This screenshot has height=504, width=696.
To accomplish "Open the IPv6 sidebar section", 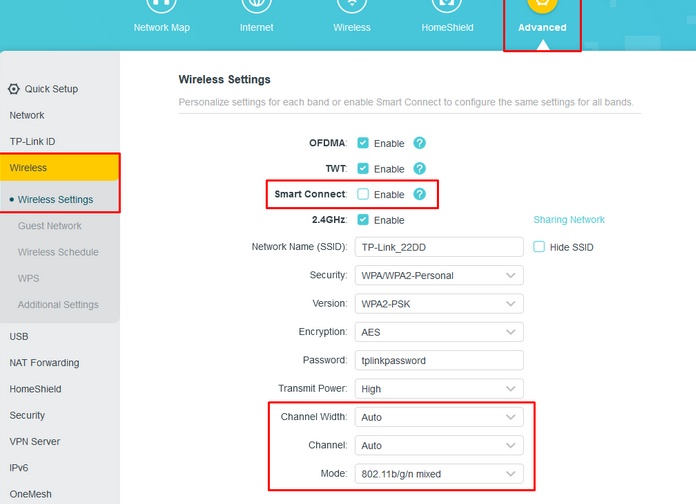I will click(19, 468).
